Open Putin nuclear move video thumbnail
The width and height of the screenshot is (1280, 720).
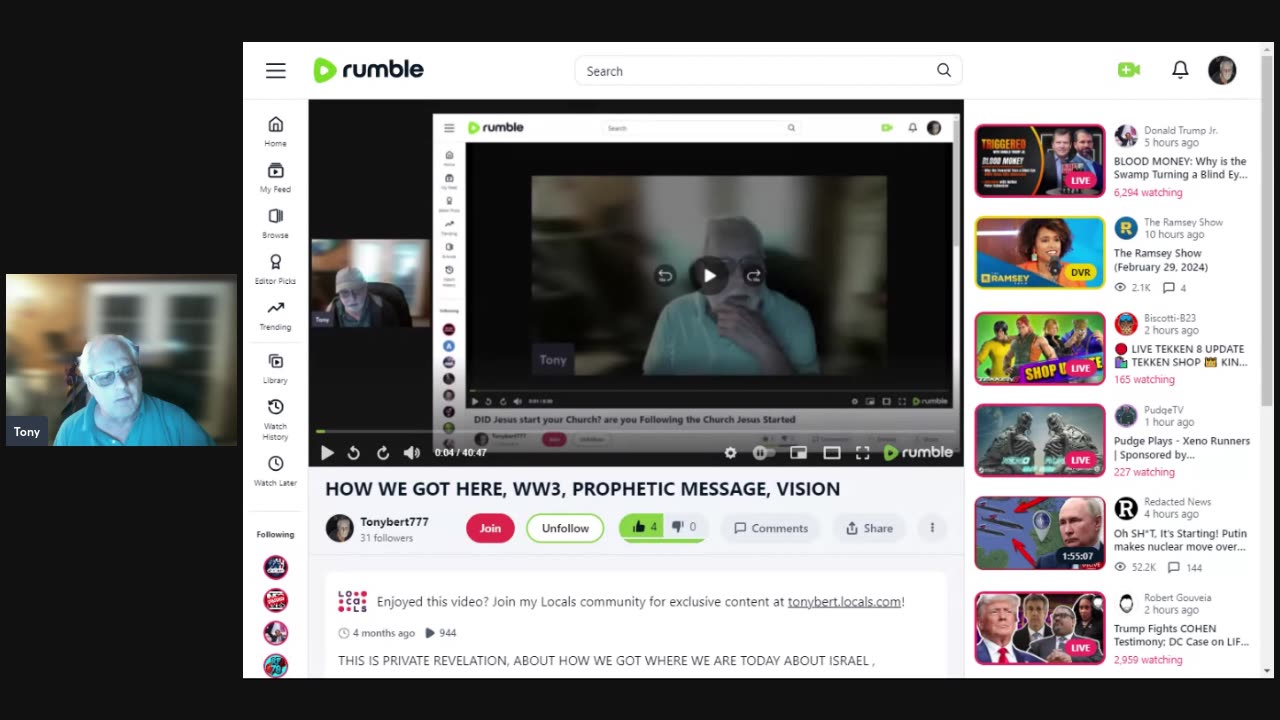(x=1040, y=533)
